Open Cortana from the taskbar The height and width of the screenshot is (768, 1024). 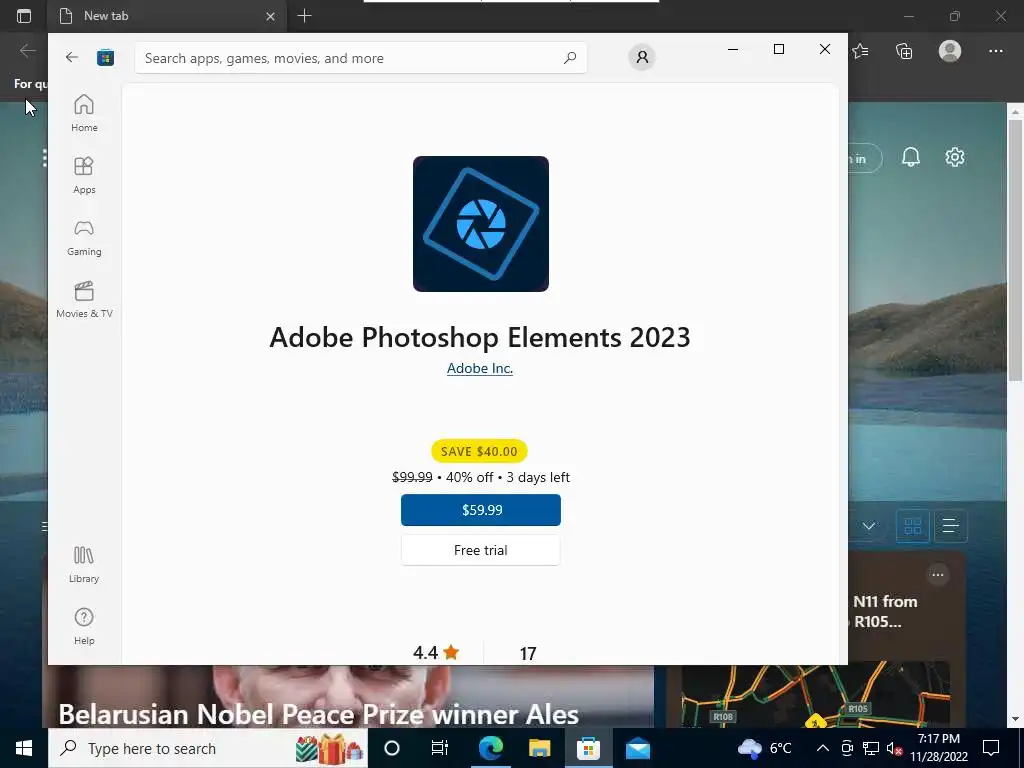[392, 748]
